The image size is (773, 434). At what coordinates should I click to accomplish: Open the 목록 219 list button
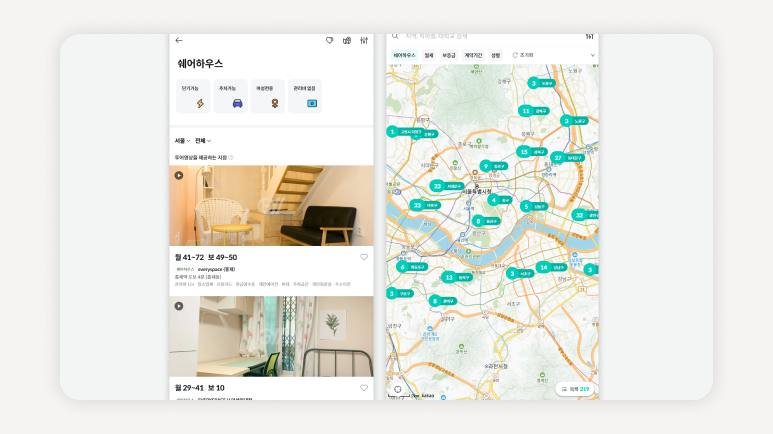click(575, 389)
